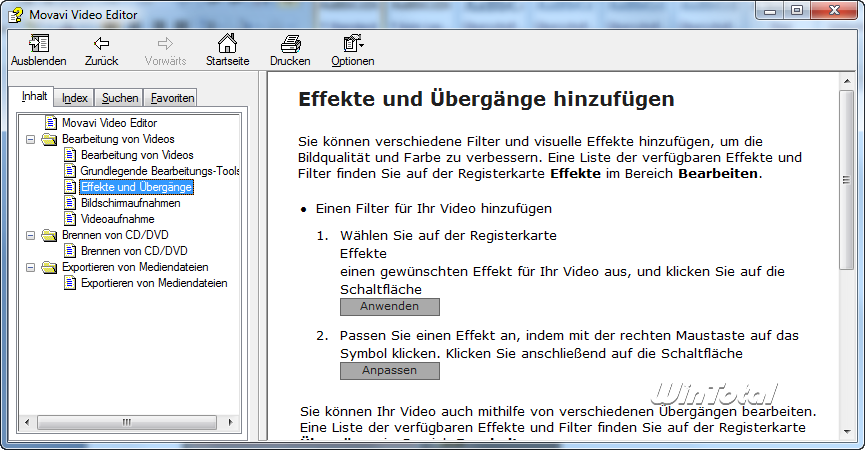This screenshot has width=865, height=450.
Task: Click the Vorwärts forward arrow
Action: [165, 44]
